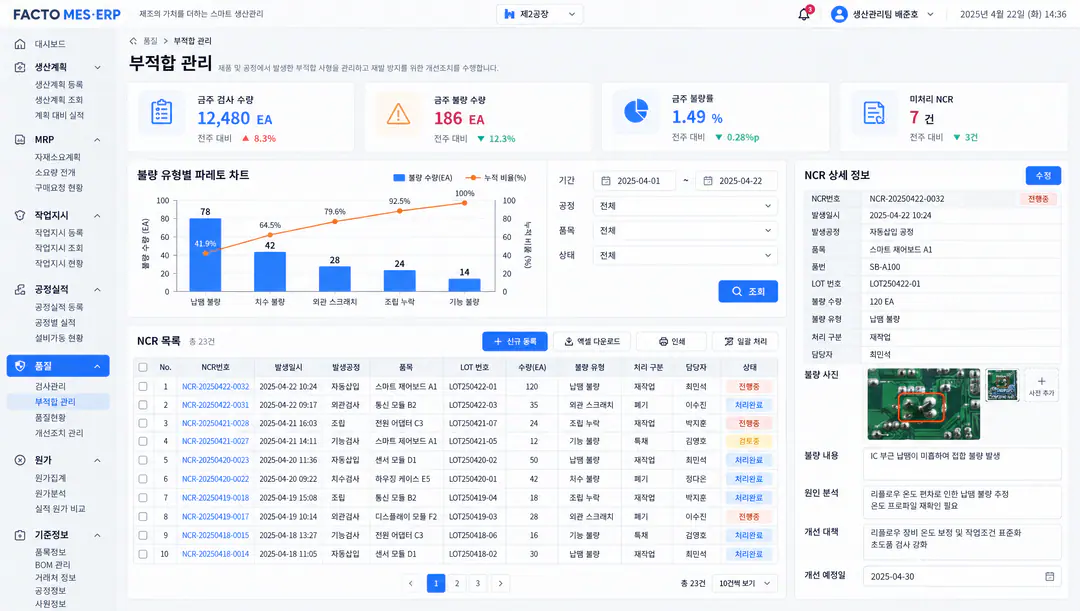Click the 기준정보 sidebar icon

pyautogui.click(x=20, y=535)
